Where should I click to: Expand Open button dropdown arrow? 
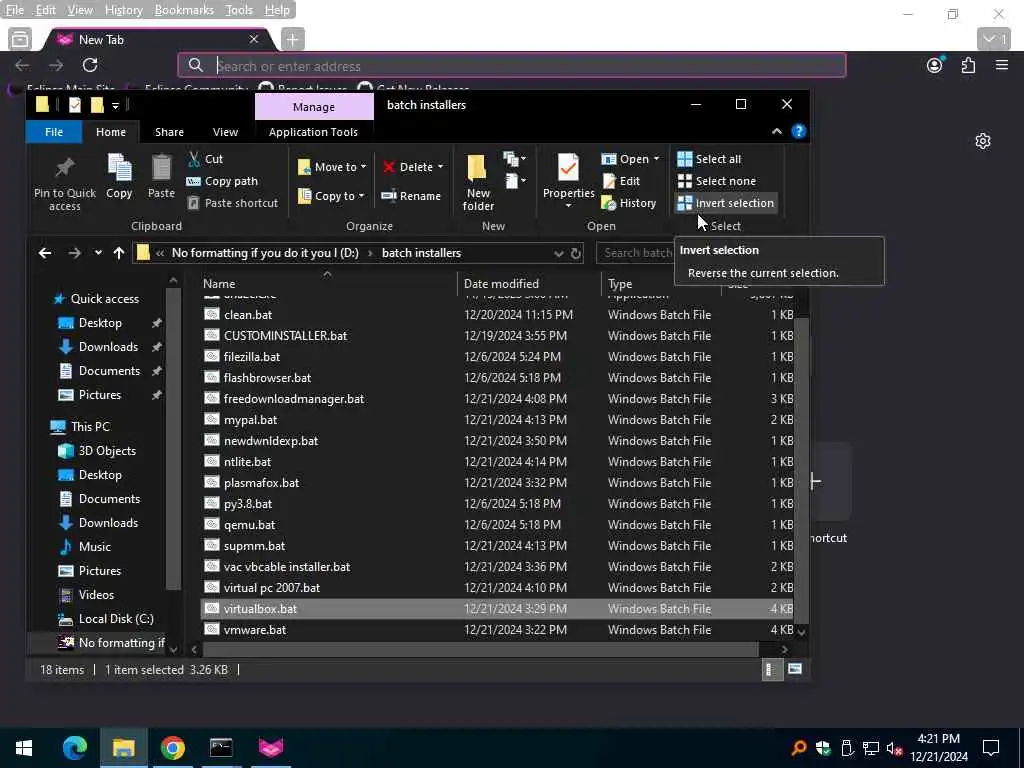(656, 159)
